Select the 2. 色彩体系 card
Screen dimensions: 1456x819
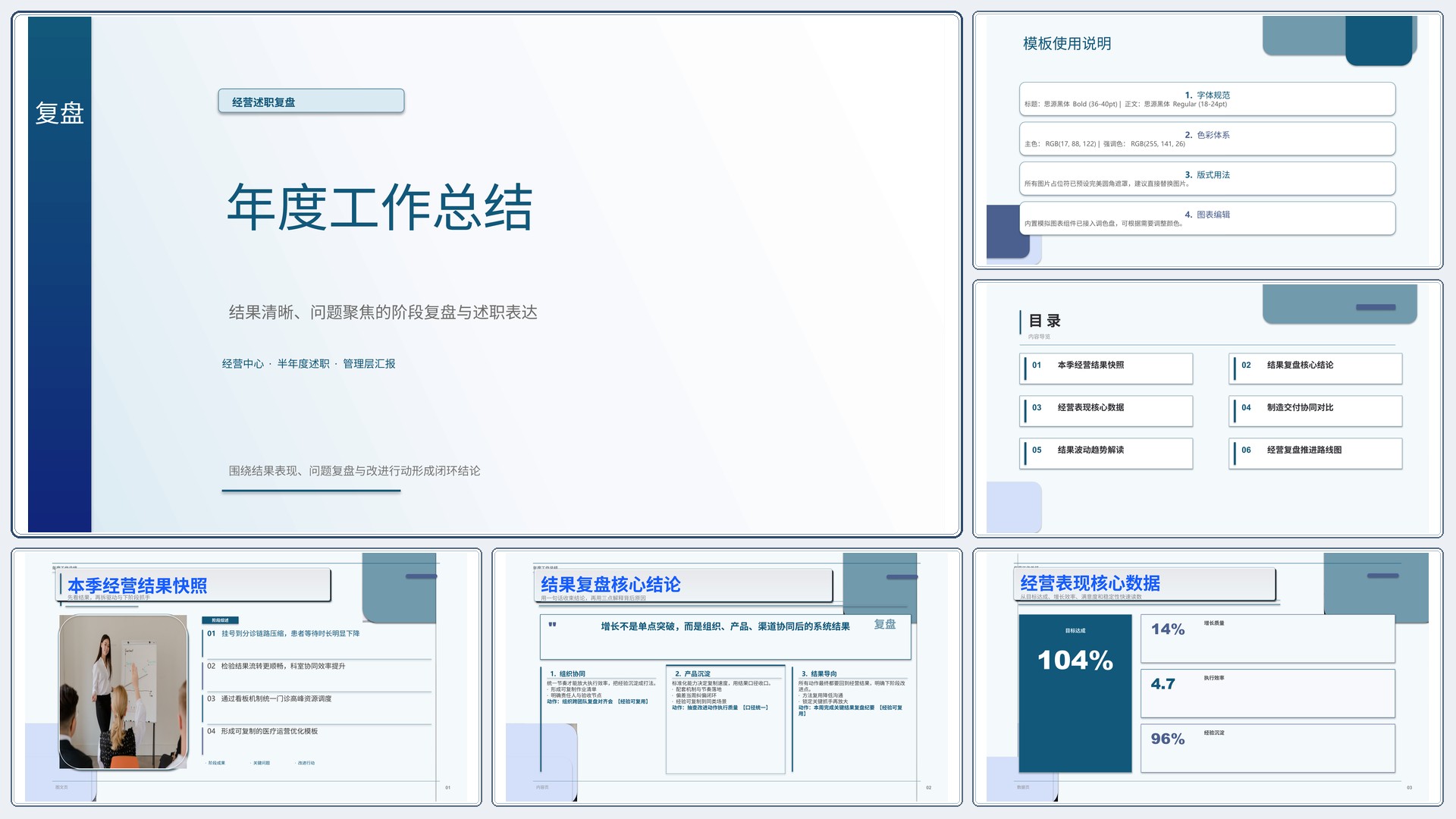(1207, 139)
